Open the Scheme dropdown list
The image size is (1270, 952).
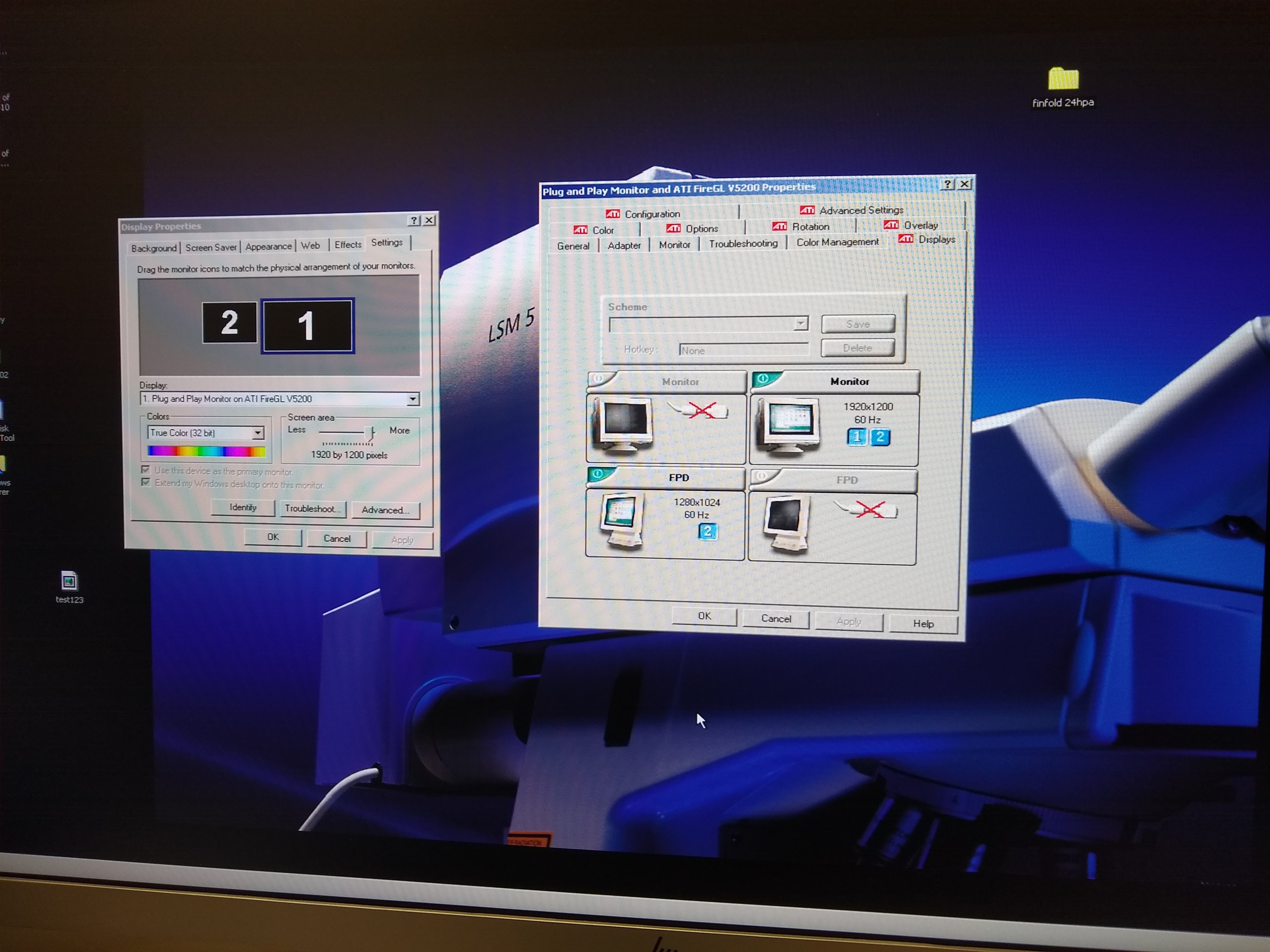[800, 324]
